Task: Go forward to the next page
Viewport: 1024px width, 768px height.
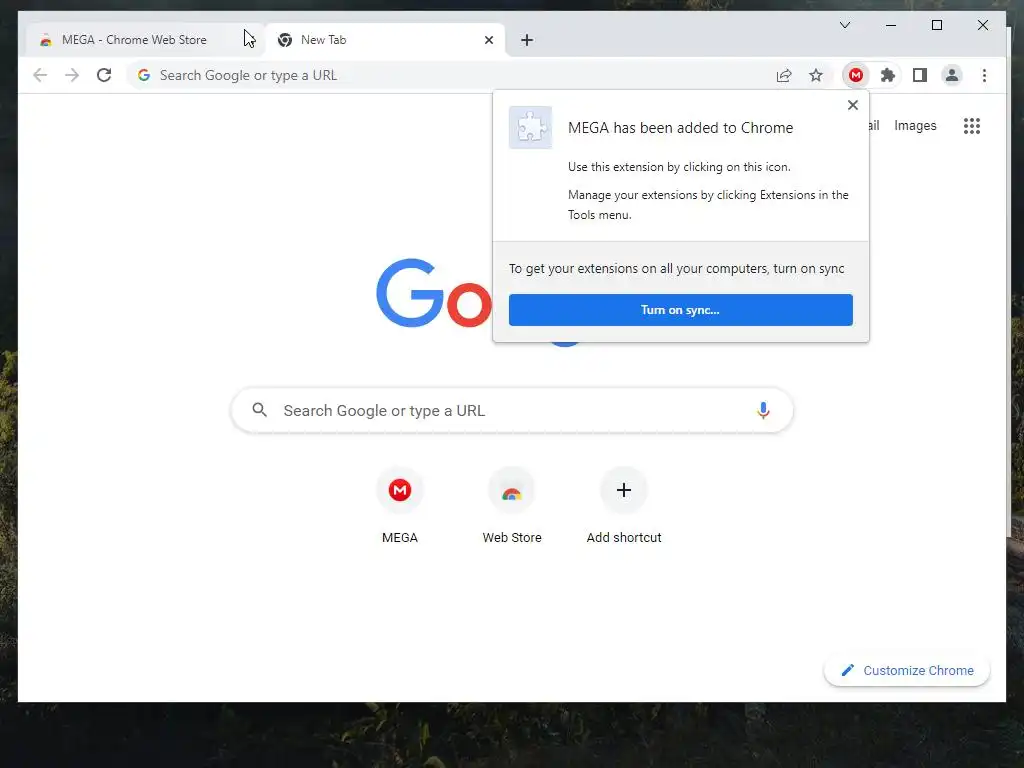Action: tap(72, 75)
